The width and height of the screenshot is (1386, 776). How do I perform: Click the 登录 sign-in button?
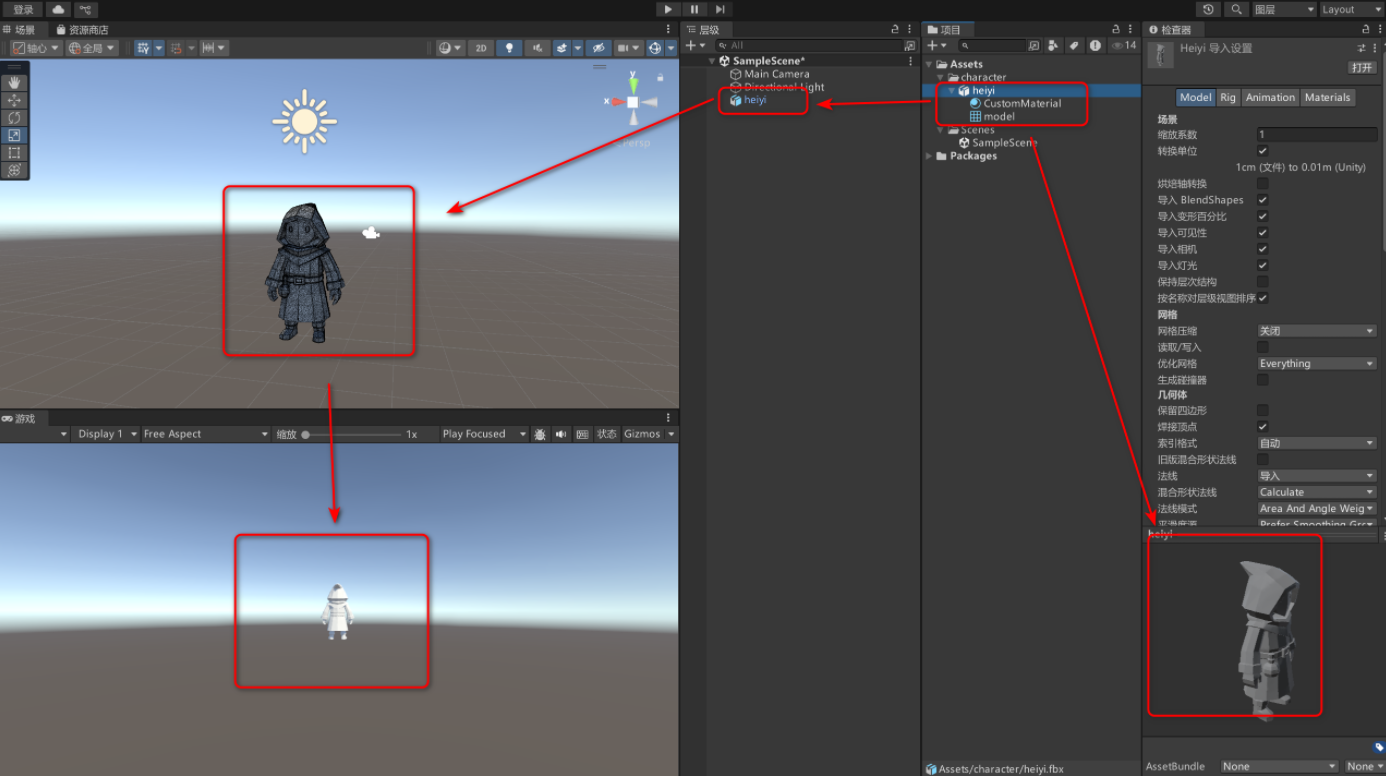coord(23,9)
